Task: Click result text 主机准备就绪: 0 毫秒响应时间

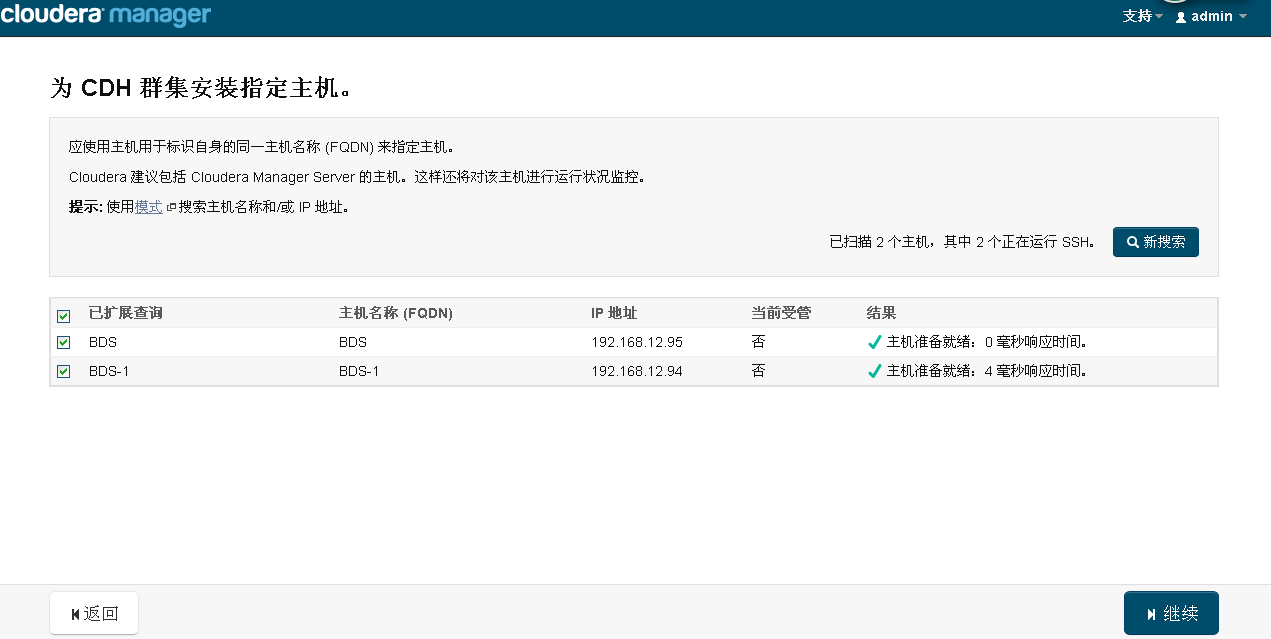Action: 987,342
